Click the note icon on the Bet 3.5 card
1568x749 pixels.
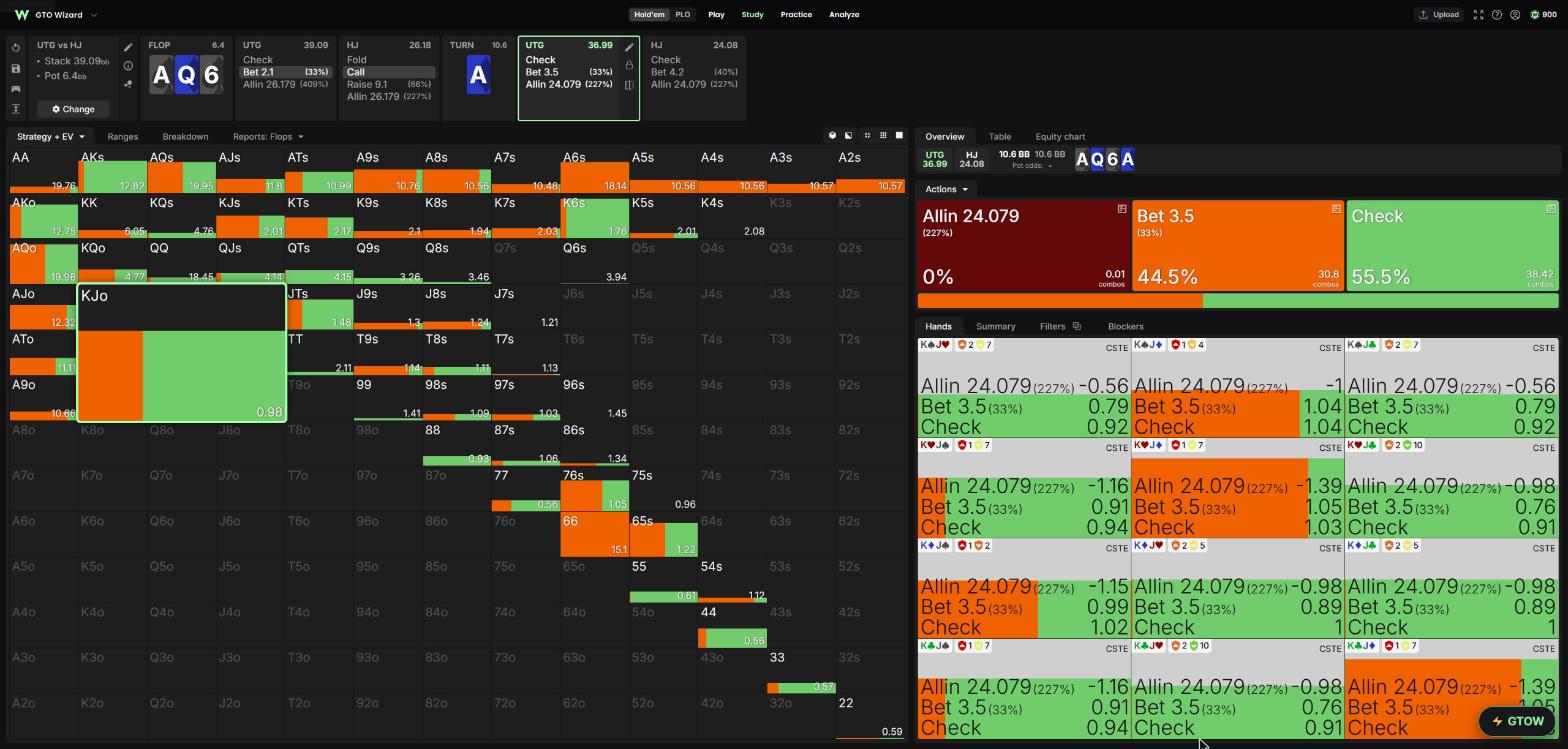1336,209
